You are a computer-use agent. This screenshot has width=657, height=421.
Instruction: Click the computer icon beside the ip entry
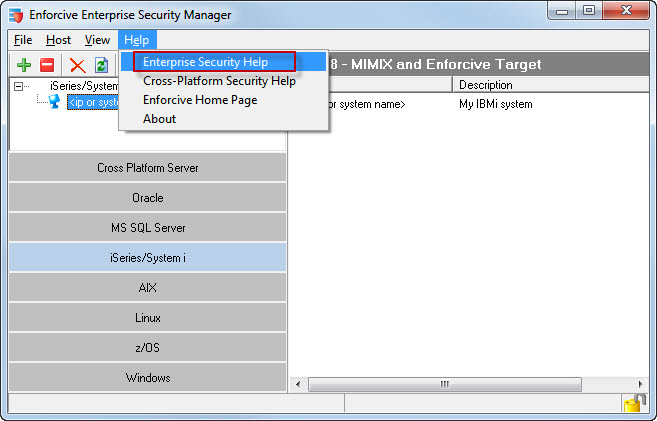pos(54,101)
